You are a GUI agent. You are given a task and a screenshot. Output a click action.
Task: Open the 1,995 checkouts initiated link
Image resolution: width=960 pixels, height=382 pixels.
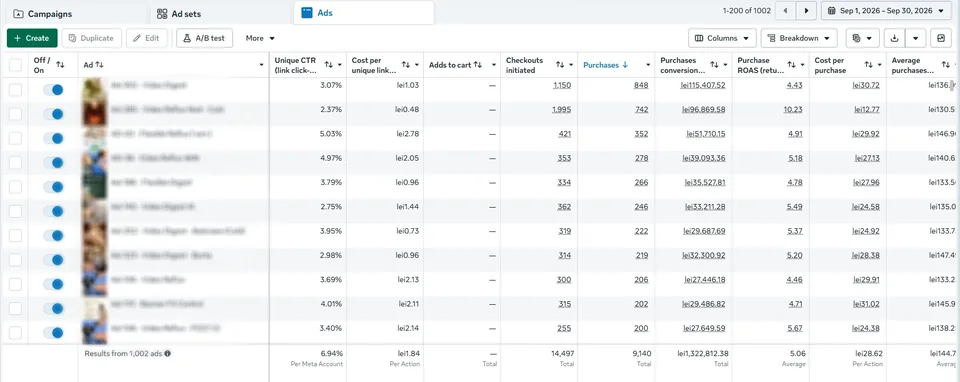coord(561,110)
